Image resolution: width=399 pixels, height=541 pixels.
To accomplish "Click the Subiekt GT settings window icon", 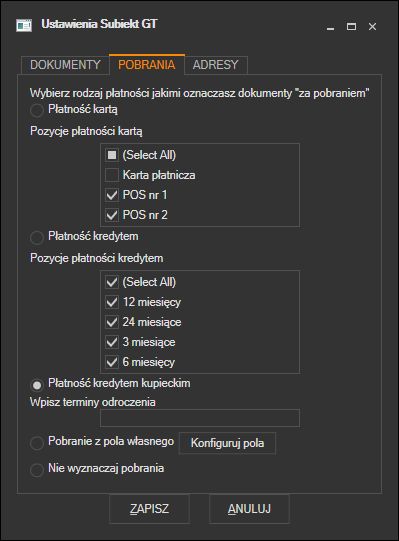I will pyautogui.click(x=24, y=26).
